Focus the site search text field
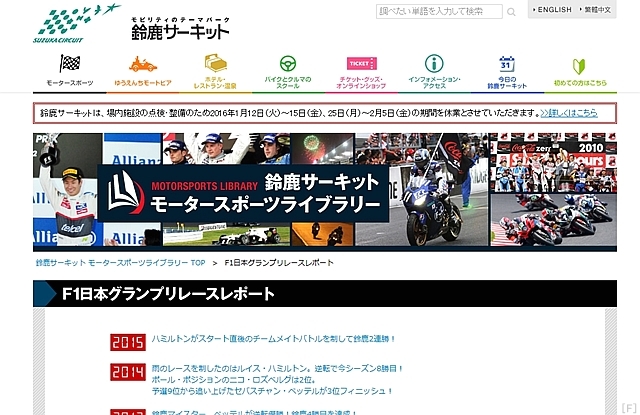This screenshot has width=640, height=415. tap(439, 11)
